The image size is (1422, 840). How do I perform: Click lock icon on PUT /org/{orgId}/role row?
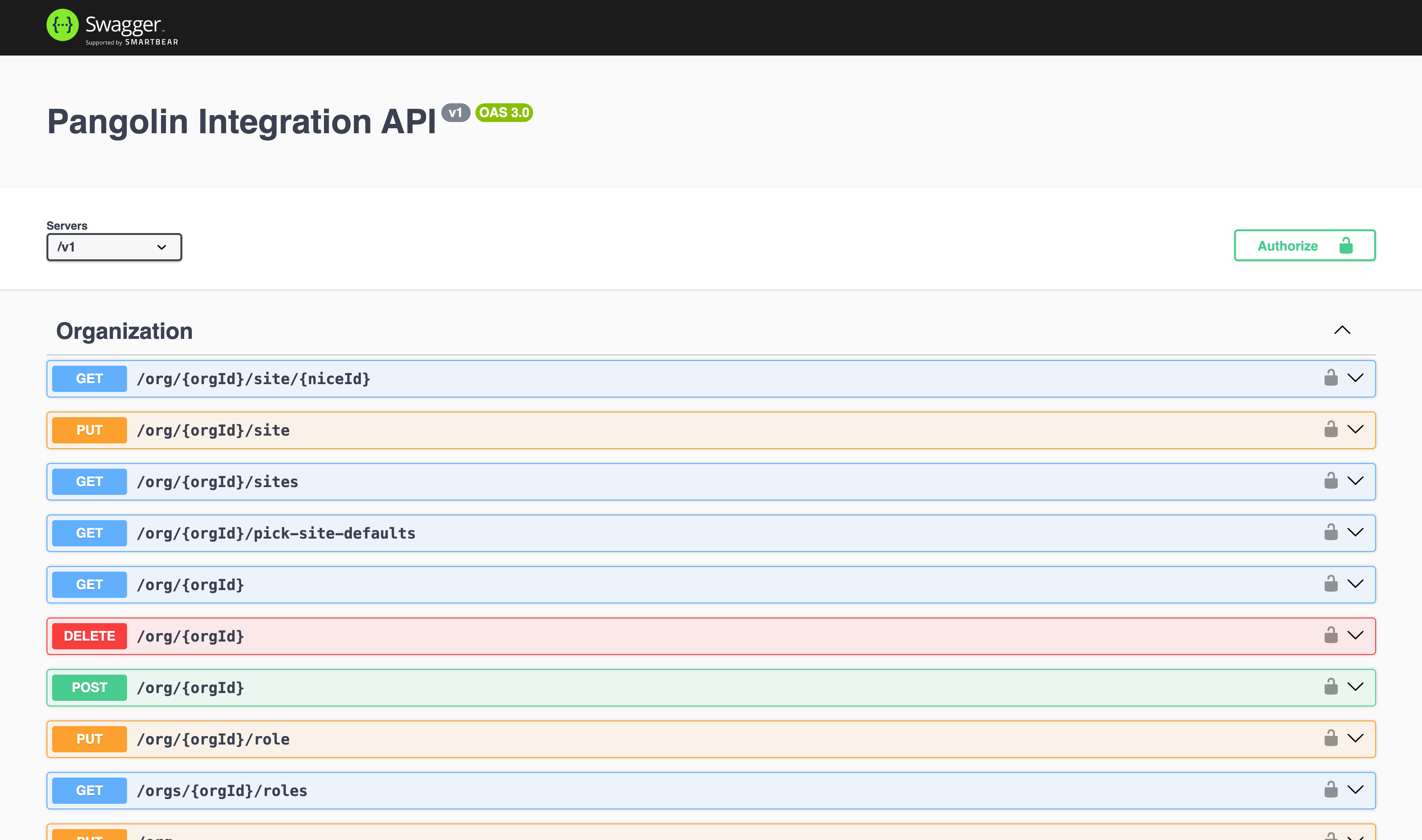[x=1331, y=739]
